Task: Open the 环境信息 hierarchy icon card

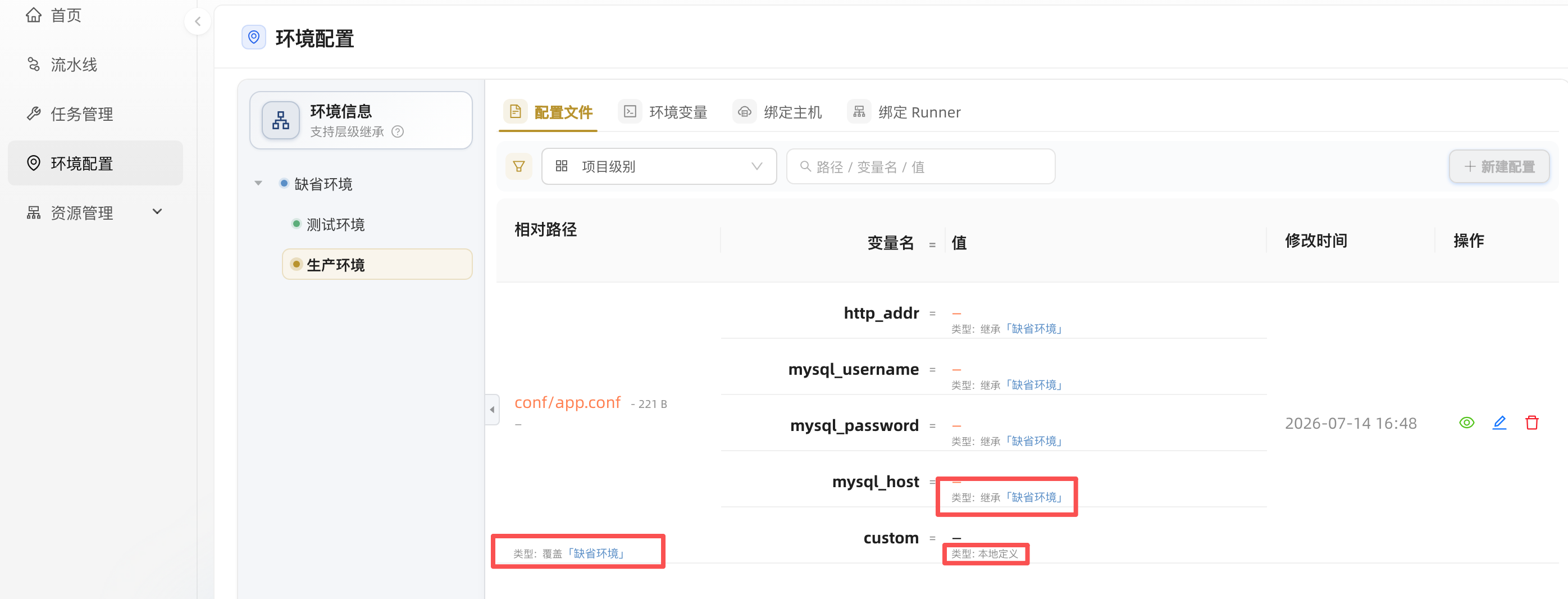Action: click(281, 120)
